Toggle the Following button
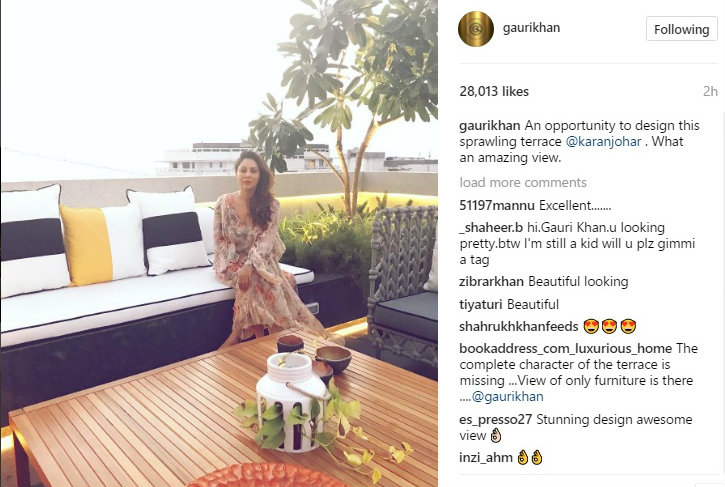 click(x=681, y=29)
